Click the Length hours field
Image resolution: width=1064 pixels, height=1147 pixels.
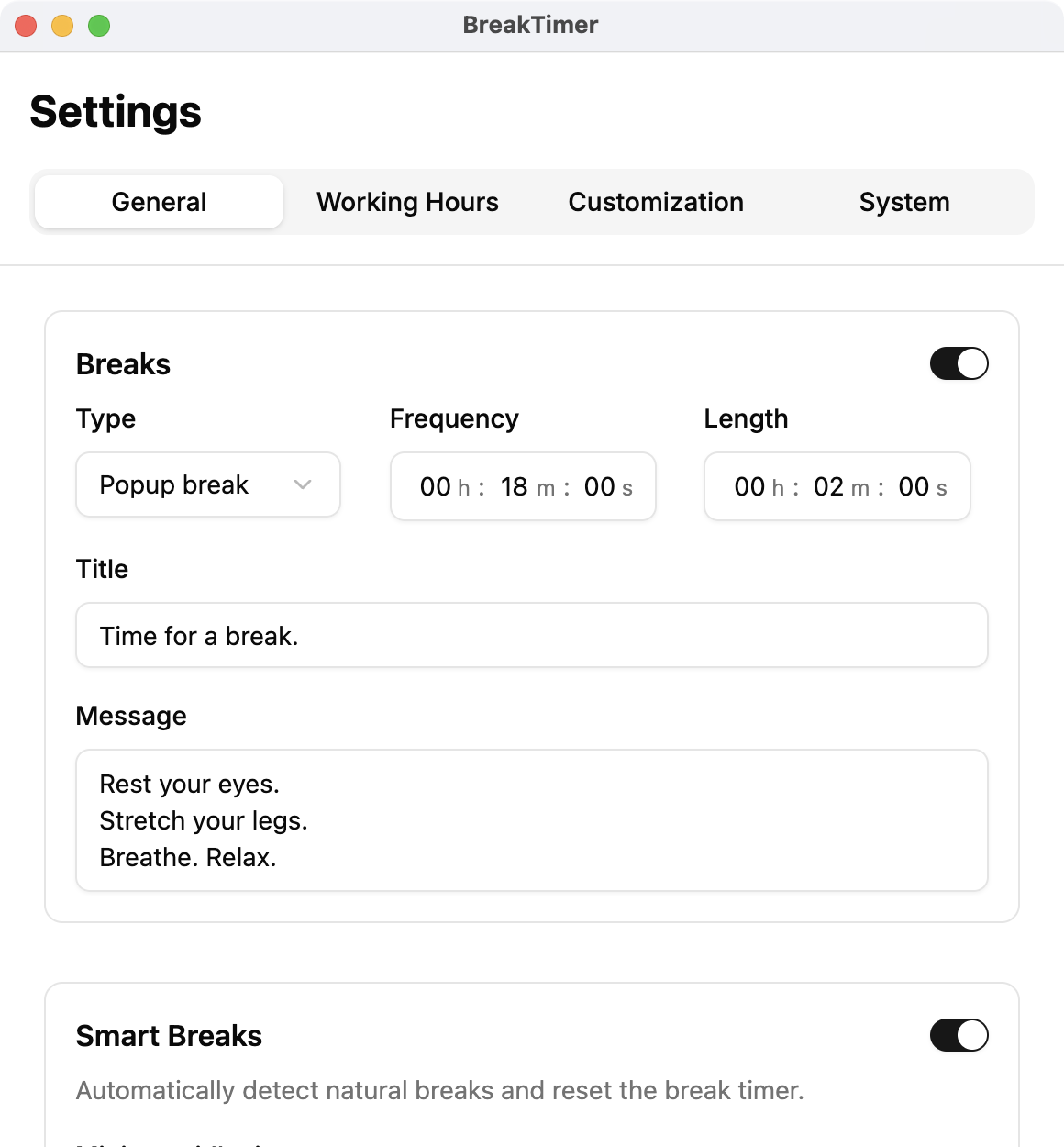click(749, 486)
